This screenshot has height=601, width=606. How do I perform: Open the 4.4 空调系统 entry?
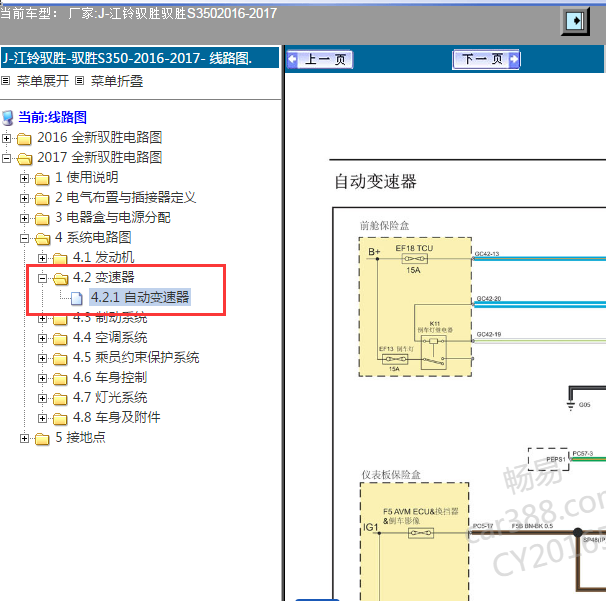[x=110, y=338]
